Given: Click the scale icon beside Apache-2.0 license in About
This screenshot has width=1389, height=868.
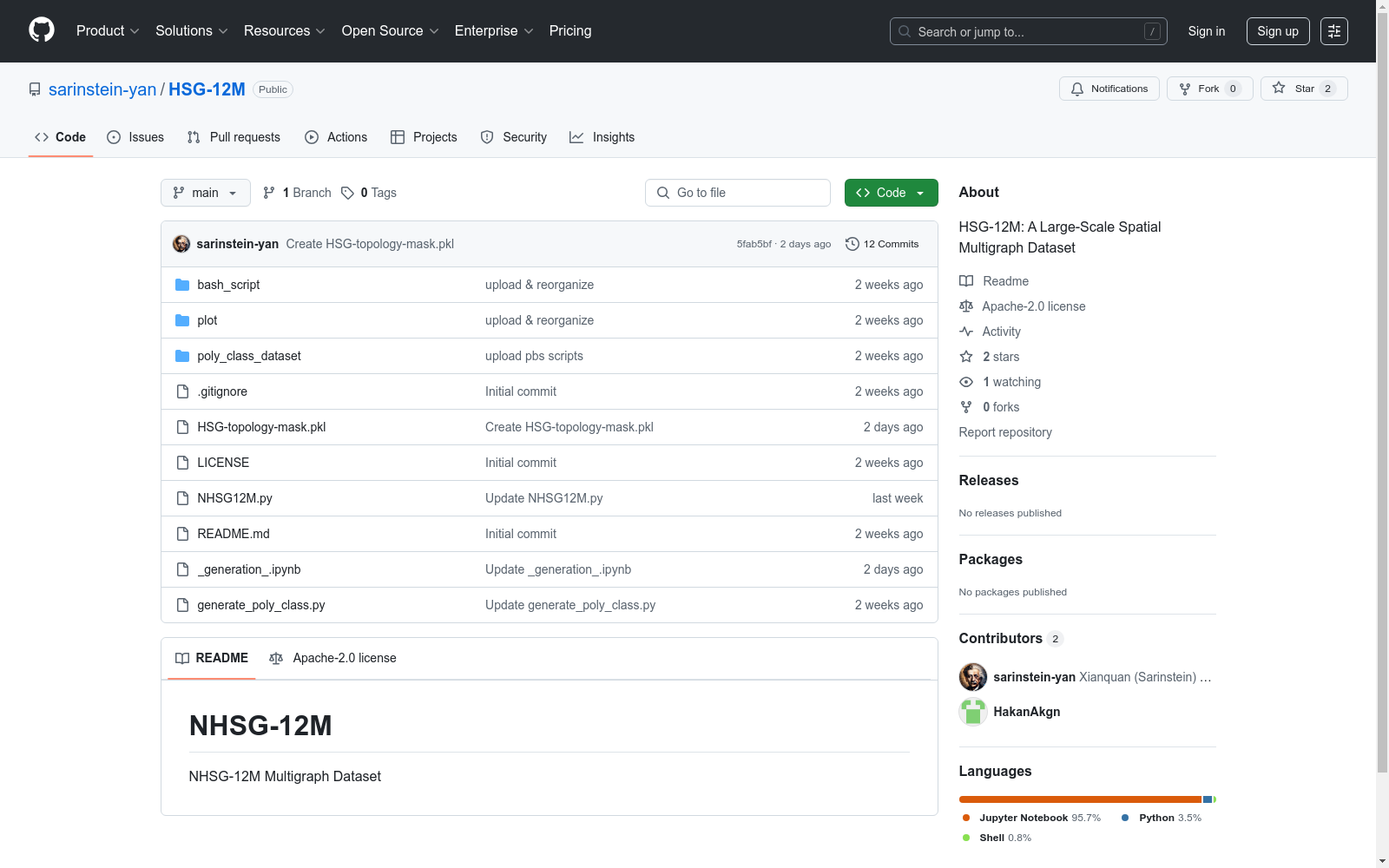Looking at the screenshot, I should [966, 306].
